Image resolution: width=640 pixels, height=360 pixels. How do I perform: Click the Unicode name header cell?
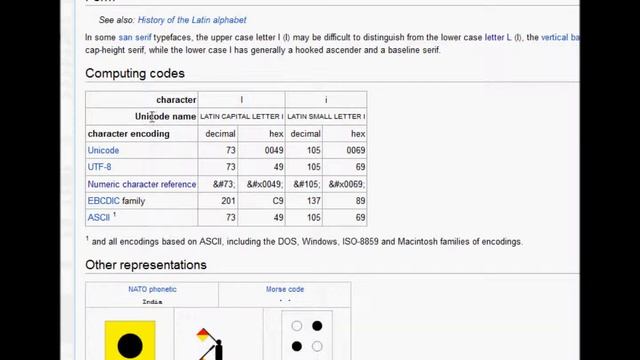(142, 116)
